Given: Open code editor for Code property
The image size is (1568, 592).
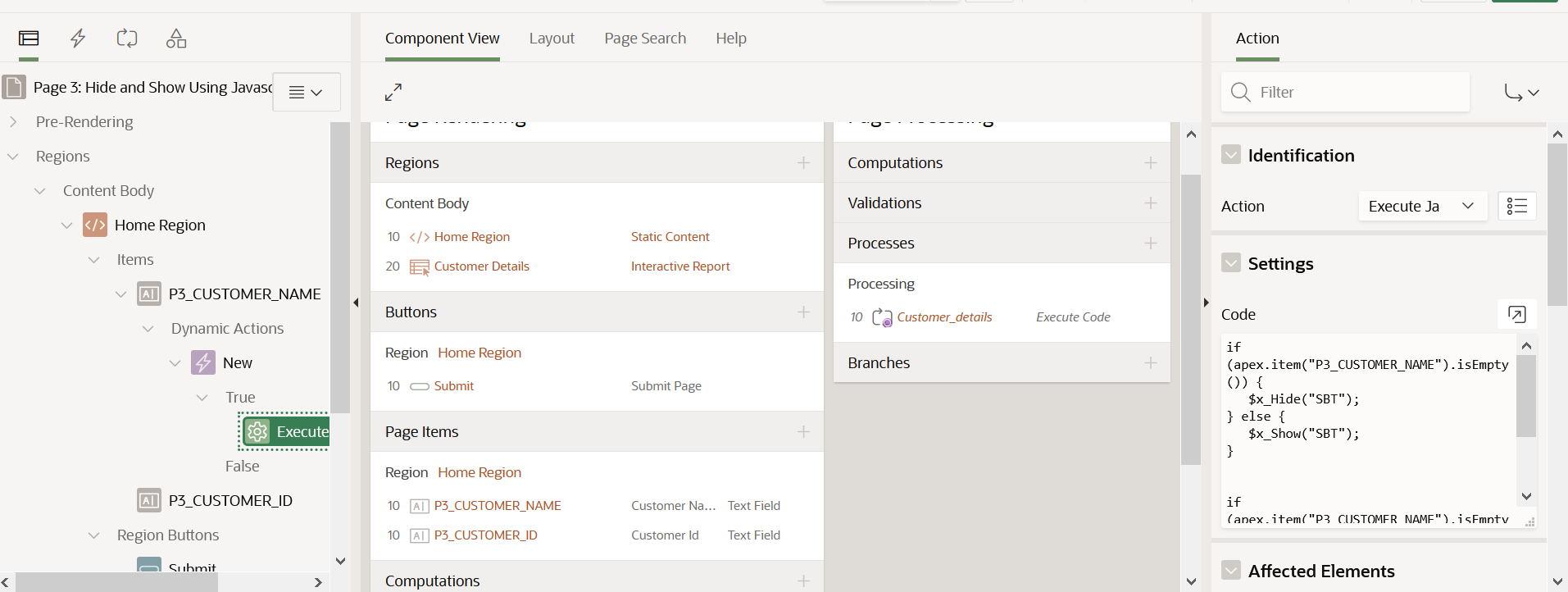Looking at the screenshot, I should [1516, 314].
